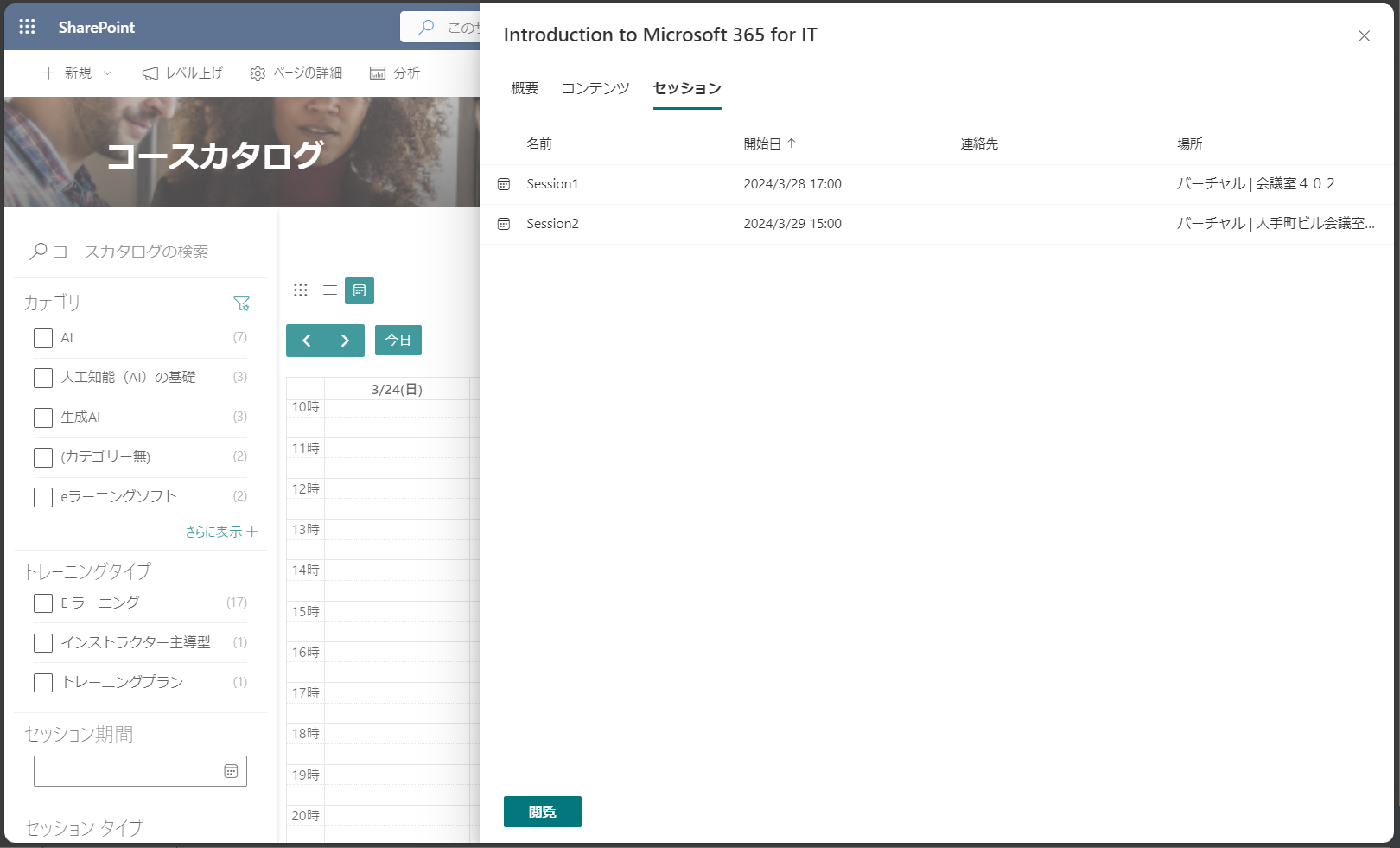Click the 2024/3/28 17:00 start date
1400x848 pixels.
coord(792,184)
